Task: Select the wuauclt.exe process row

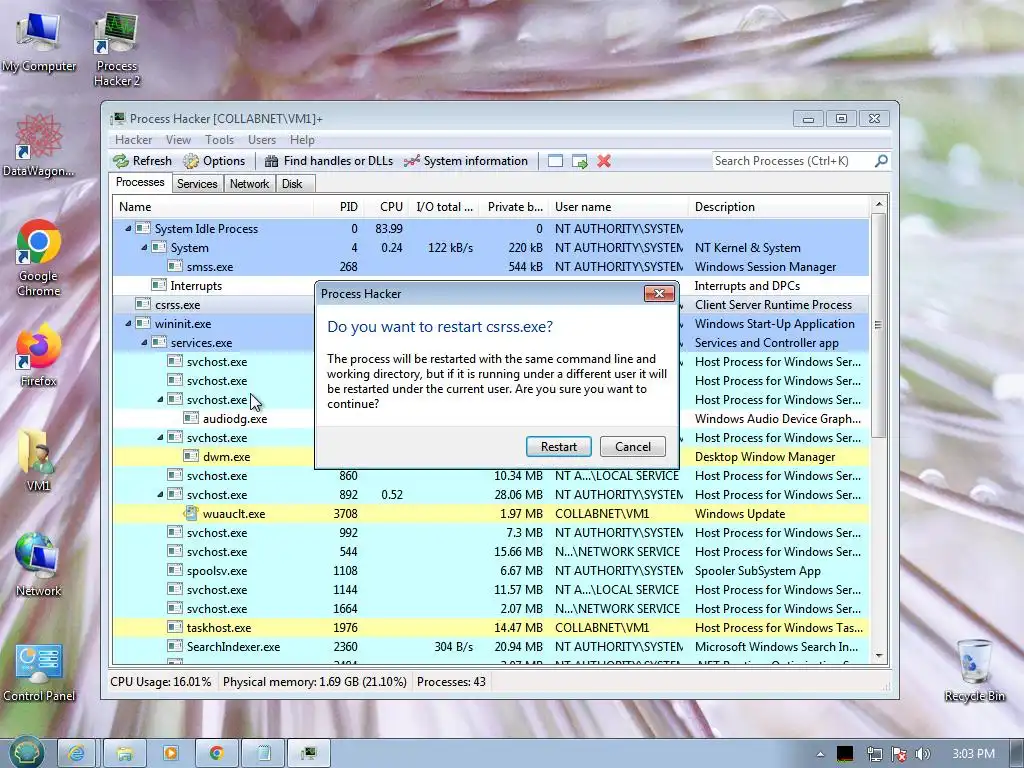Action: pos(491,514)
